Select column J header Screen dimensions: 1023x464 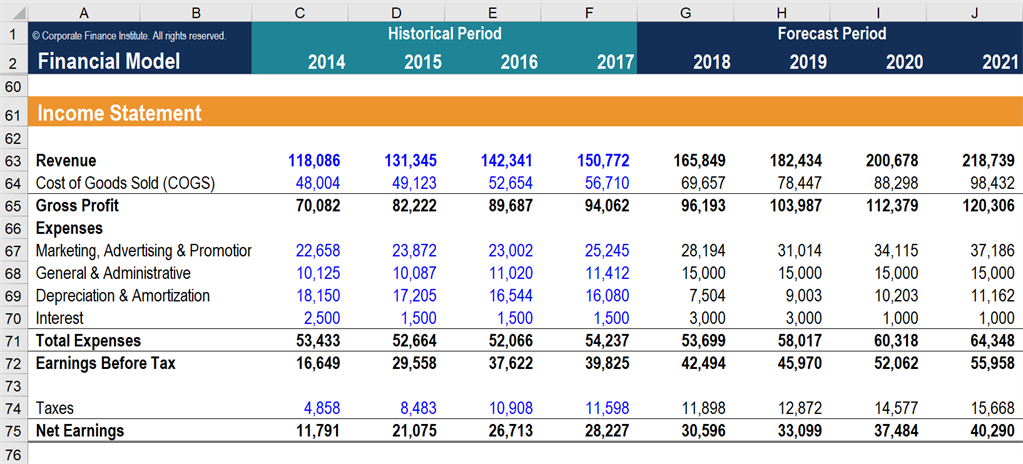click(x=974, y=12)
